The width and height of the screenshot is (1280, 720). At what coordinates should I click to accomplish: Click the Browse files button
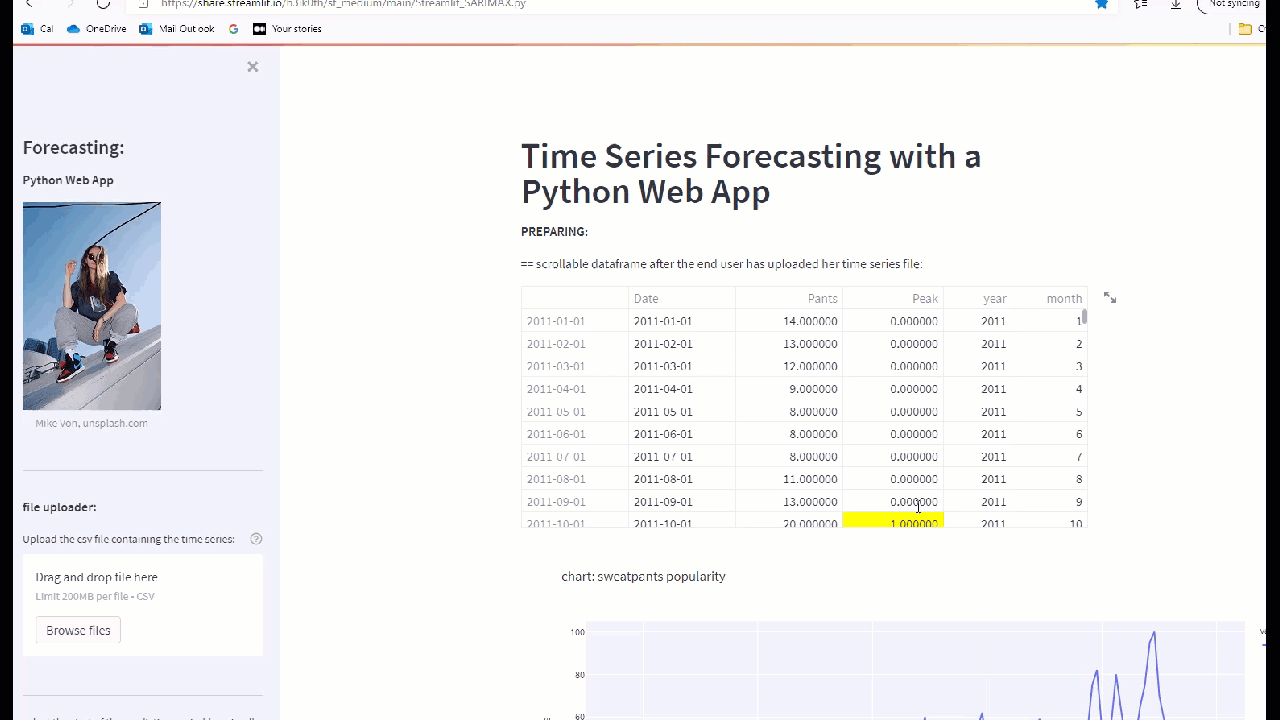click(78, 631)
